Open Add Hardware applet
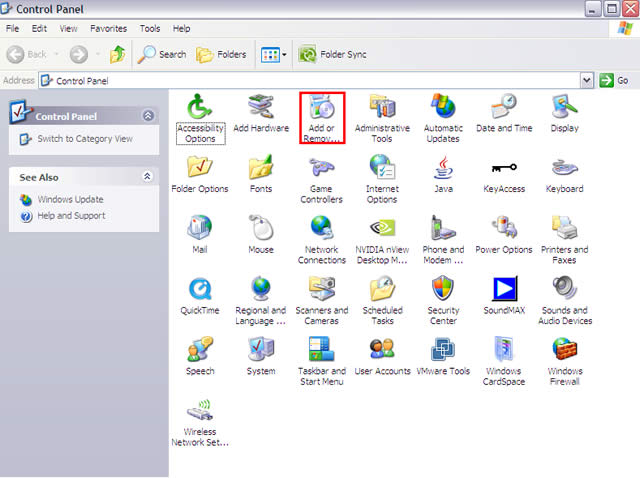 [x=261, y=114]
